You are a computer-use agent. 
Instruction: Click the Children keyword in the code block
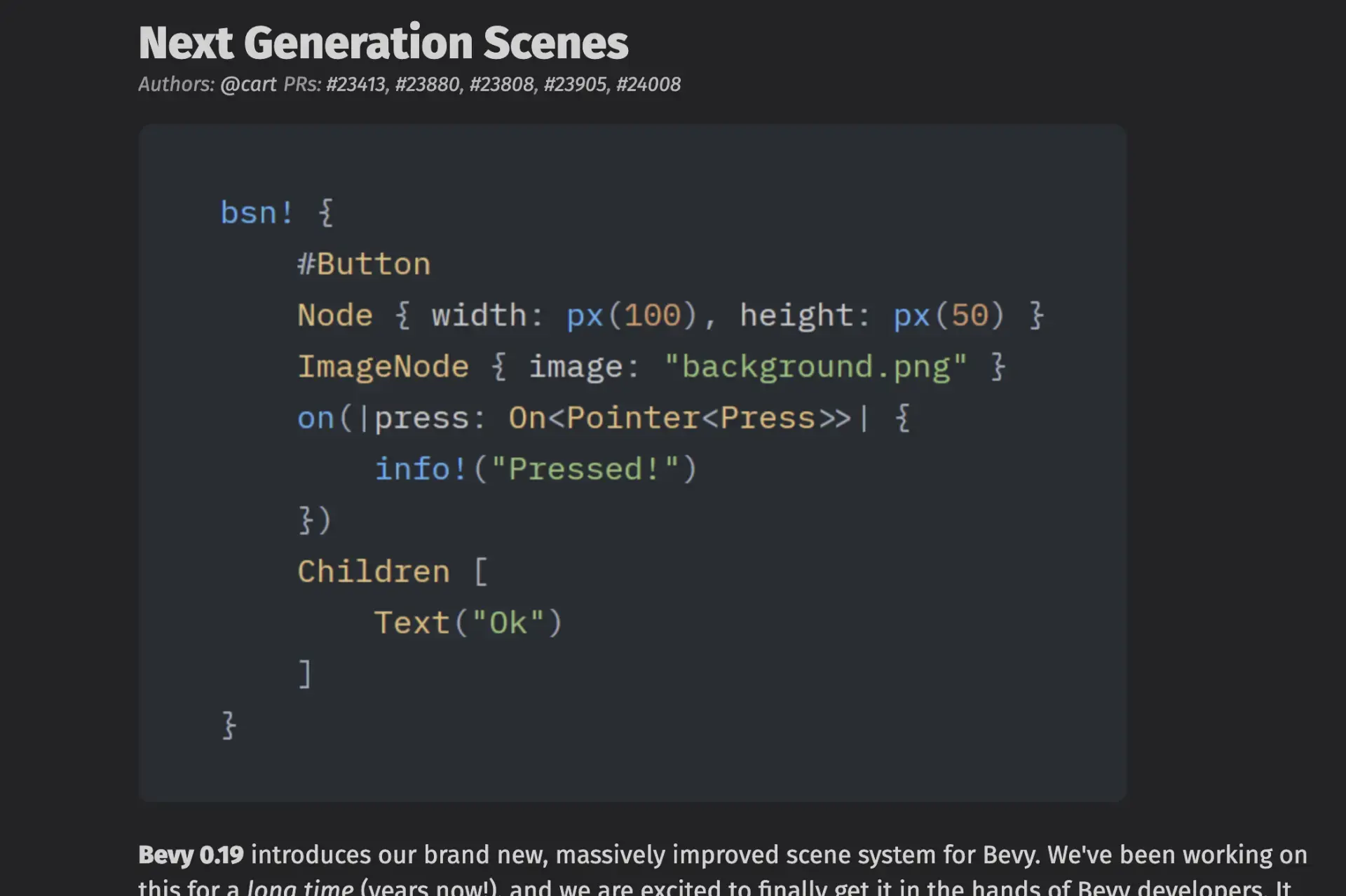pyautogui.click(x=373, y=571)
